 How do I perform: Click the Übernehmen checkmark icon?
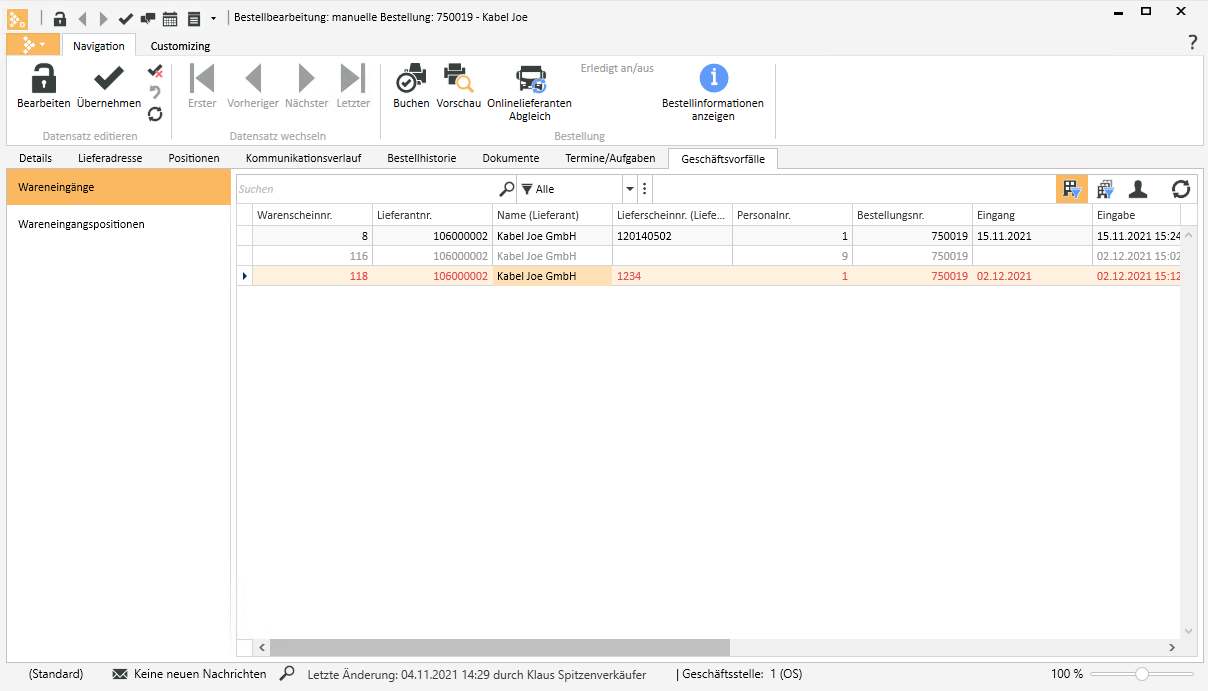(108, 80)
